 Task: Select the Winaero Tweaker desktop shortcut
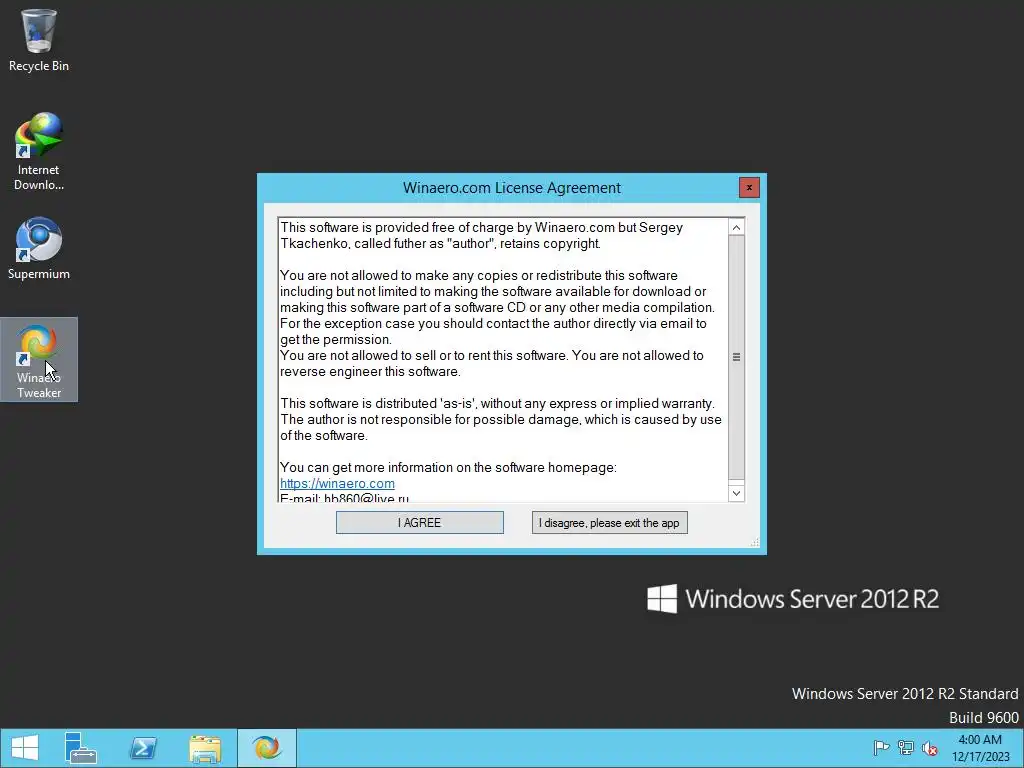[39, 360]
